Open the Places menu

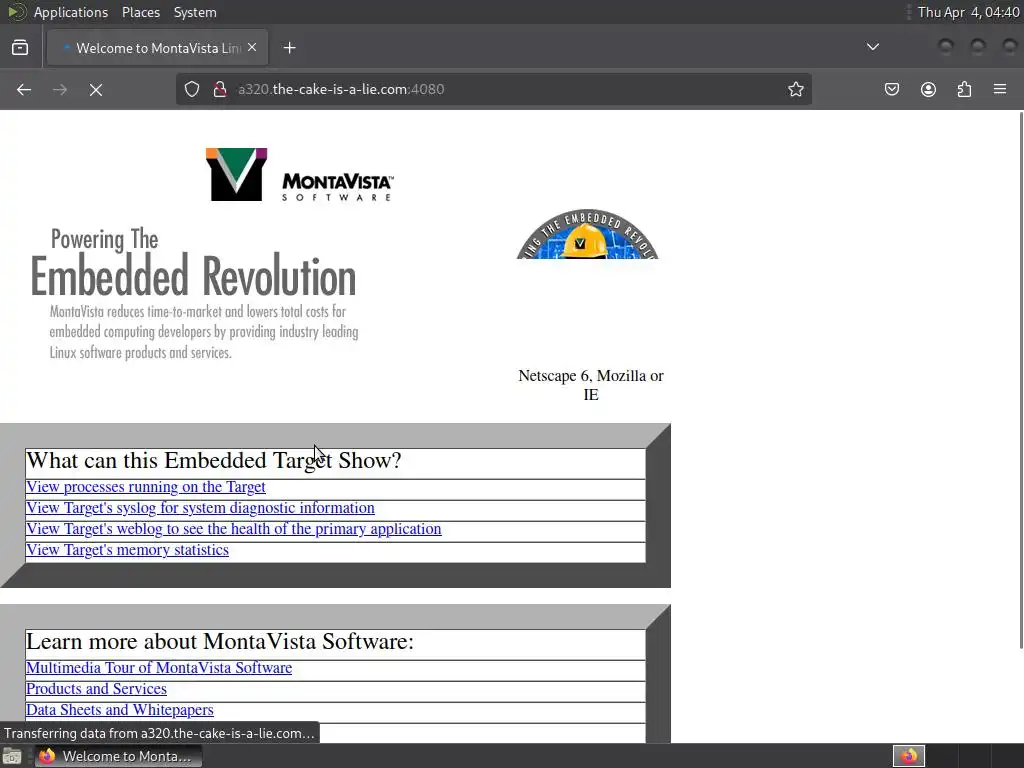click(x=140, y=12)
